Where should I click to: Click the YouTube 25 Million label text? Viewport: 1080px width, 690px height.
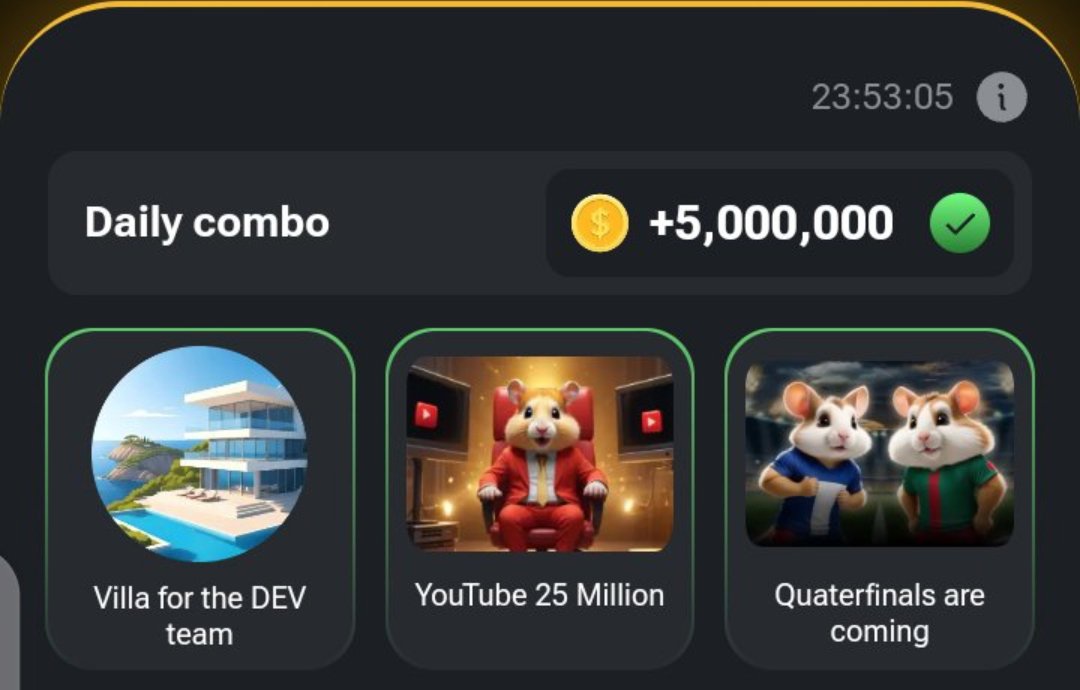tap(540, 596)
